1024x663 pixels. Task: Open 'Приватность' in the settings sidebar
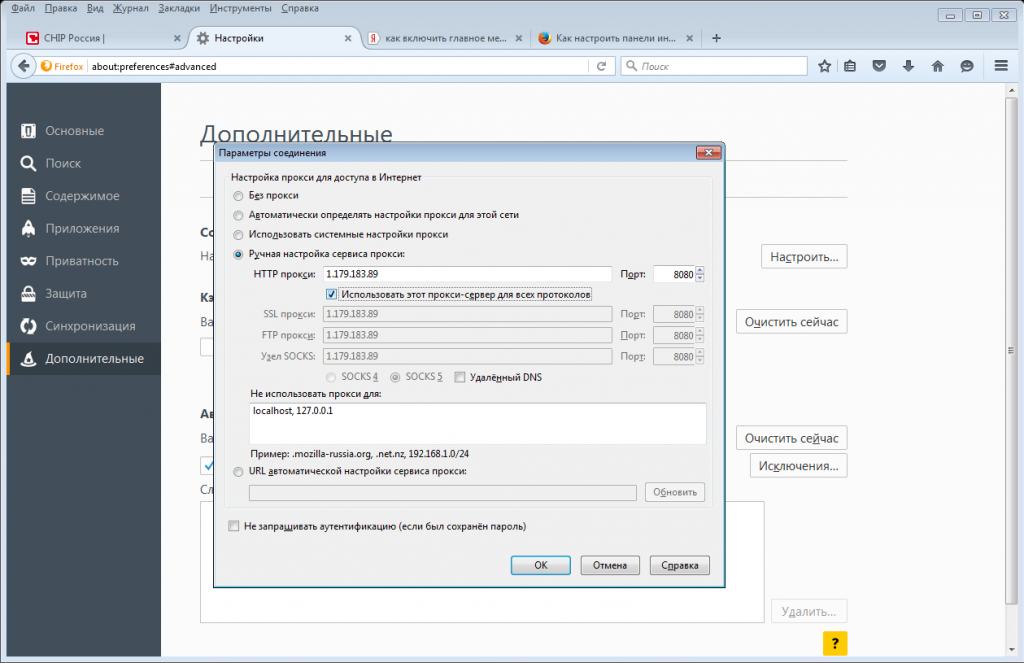(x=81, y=261)
